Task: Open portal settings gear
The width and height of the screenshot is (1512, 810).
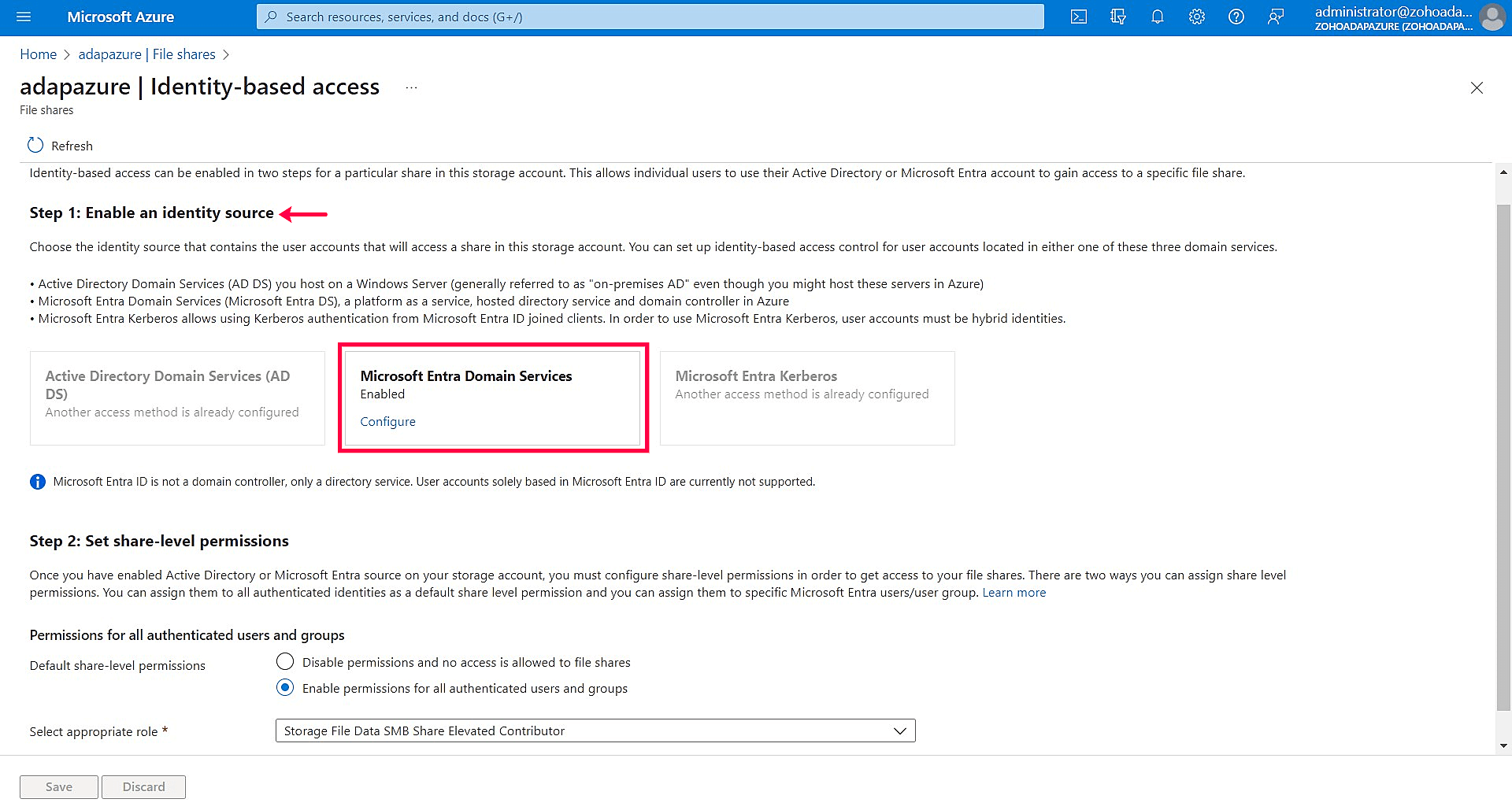Action: click(x=1197, y=17)
